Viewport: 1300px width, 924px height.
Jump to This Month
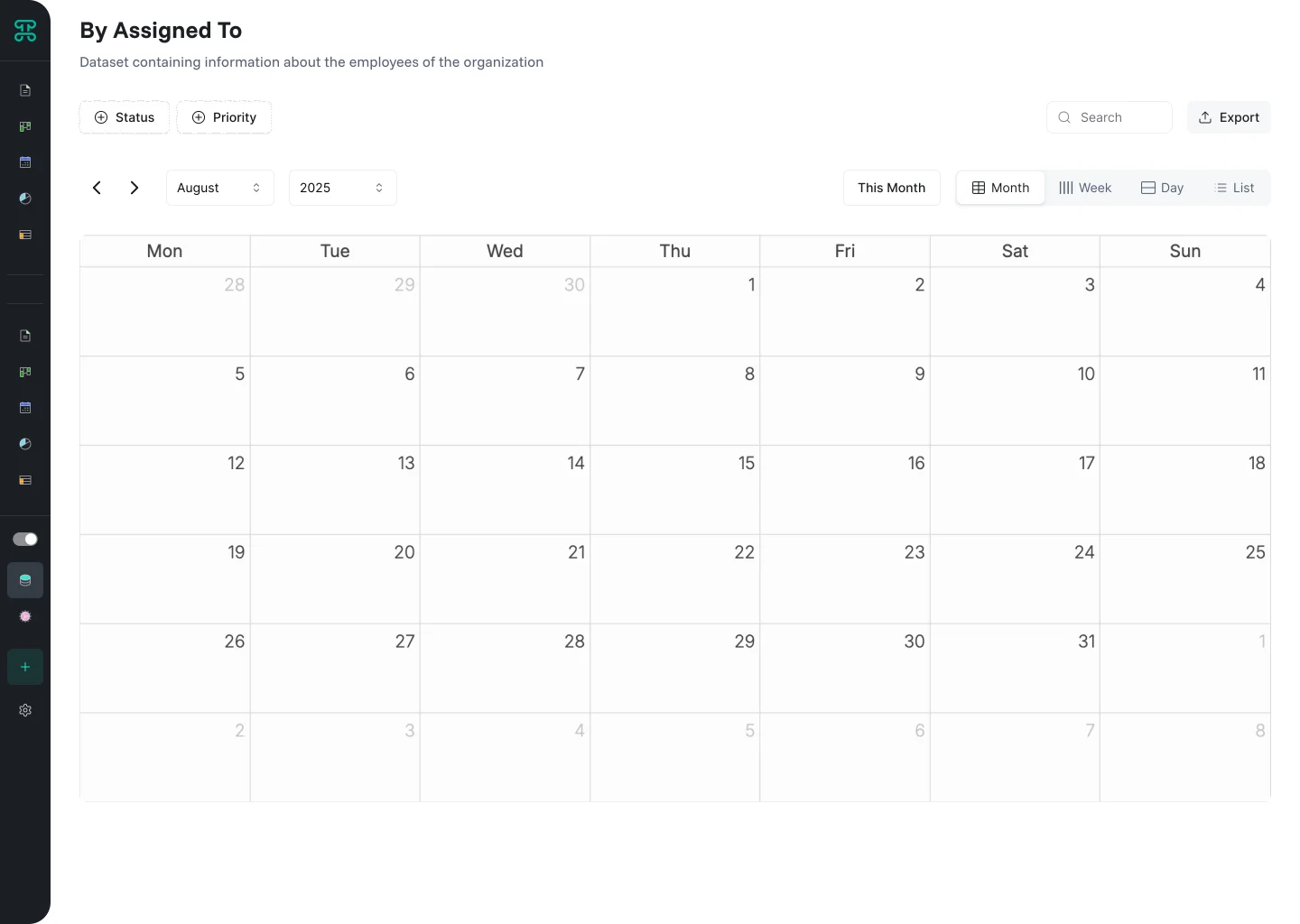coord(891,188)
